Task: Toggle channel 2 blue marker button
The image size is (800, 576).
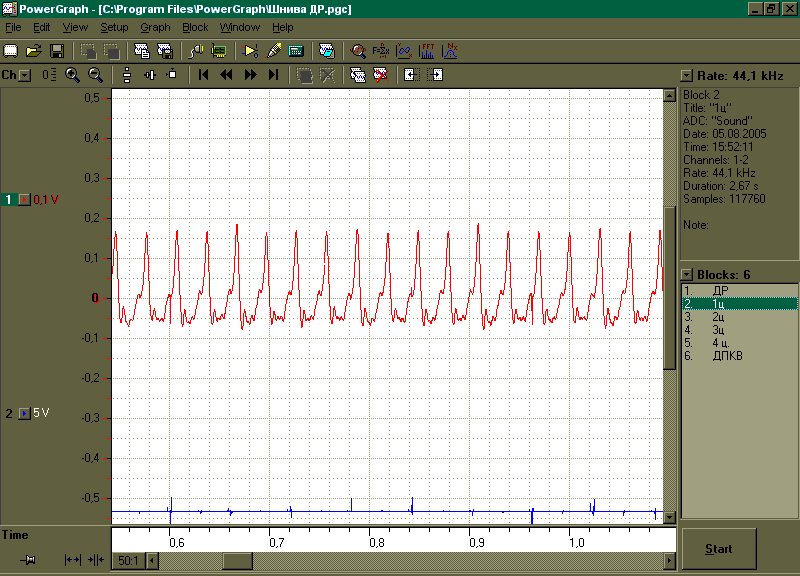Action: [24, 413]
